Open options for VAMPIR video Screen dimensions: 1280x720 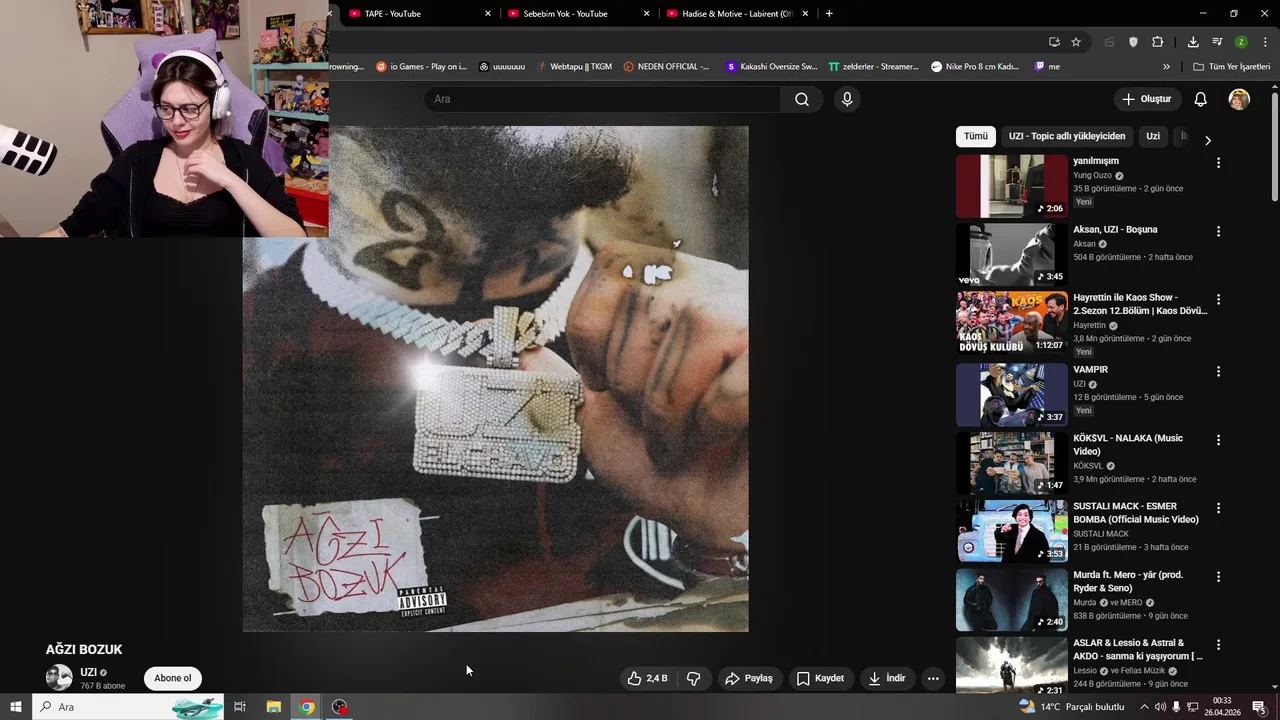coord(1218,371)
